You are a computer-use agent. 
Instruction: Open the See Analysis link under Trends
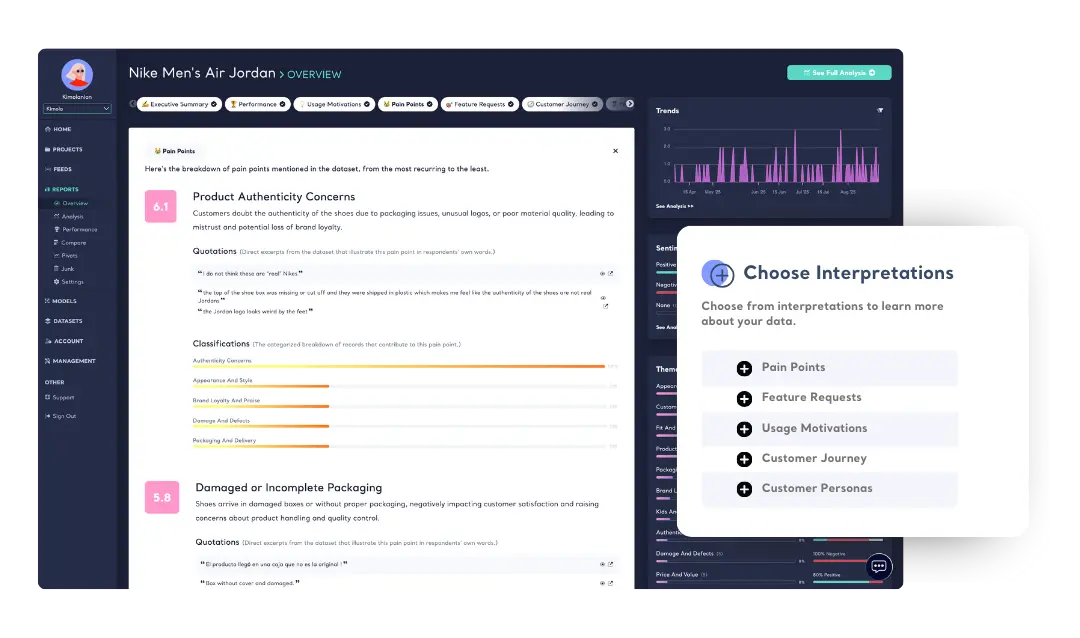[x=672, y=206]
